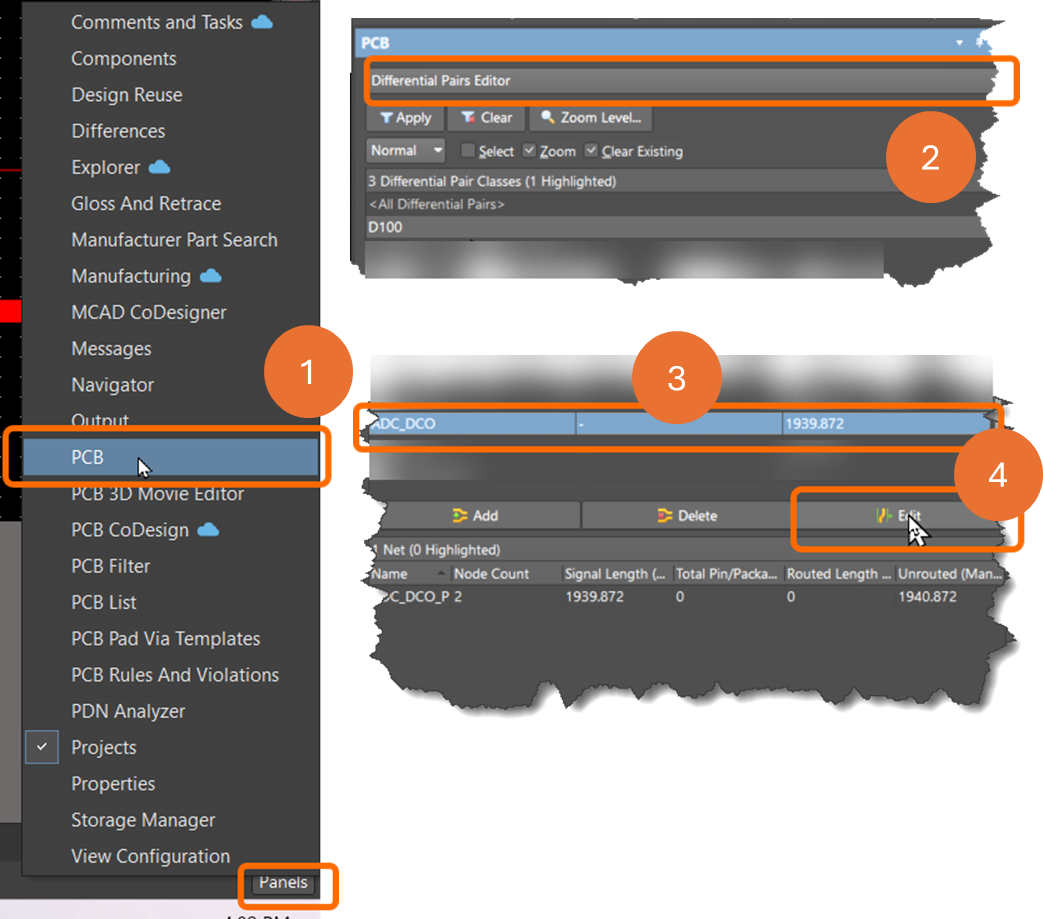Click 1939.872 value in ADC_DCO row

click(814, 424)
